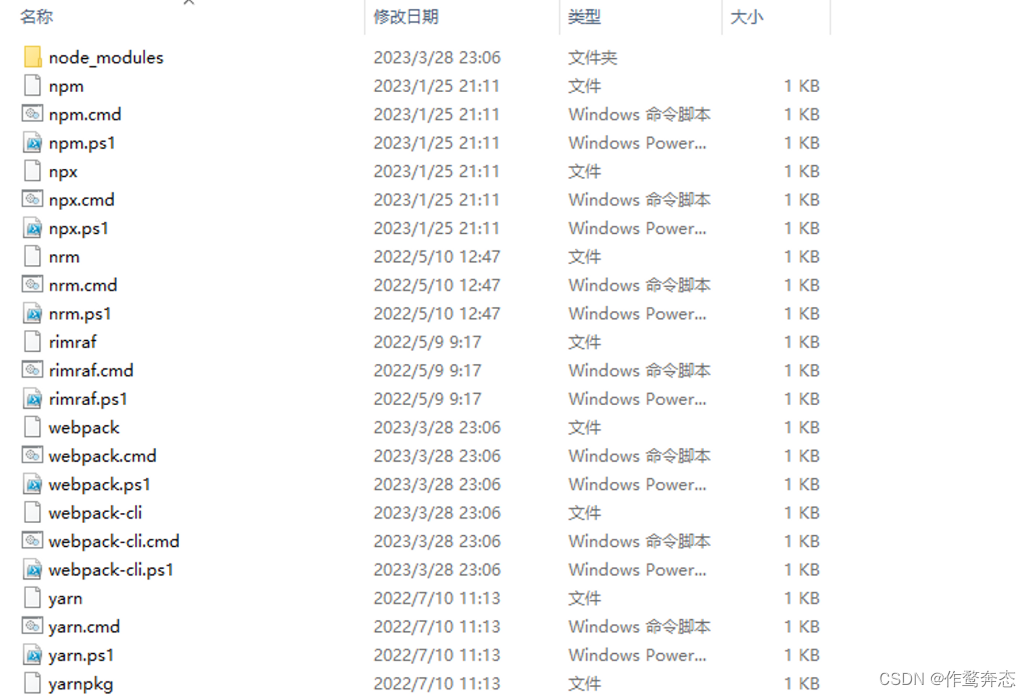Select the file named rimraf

(72, 342)
